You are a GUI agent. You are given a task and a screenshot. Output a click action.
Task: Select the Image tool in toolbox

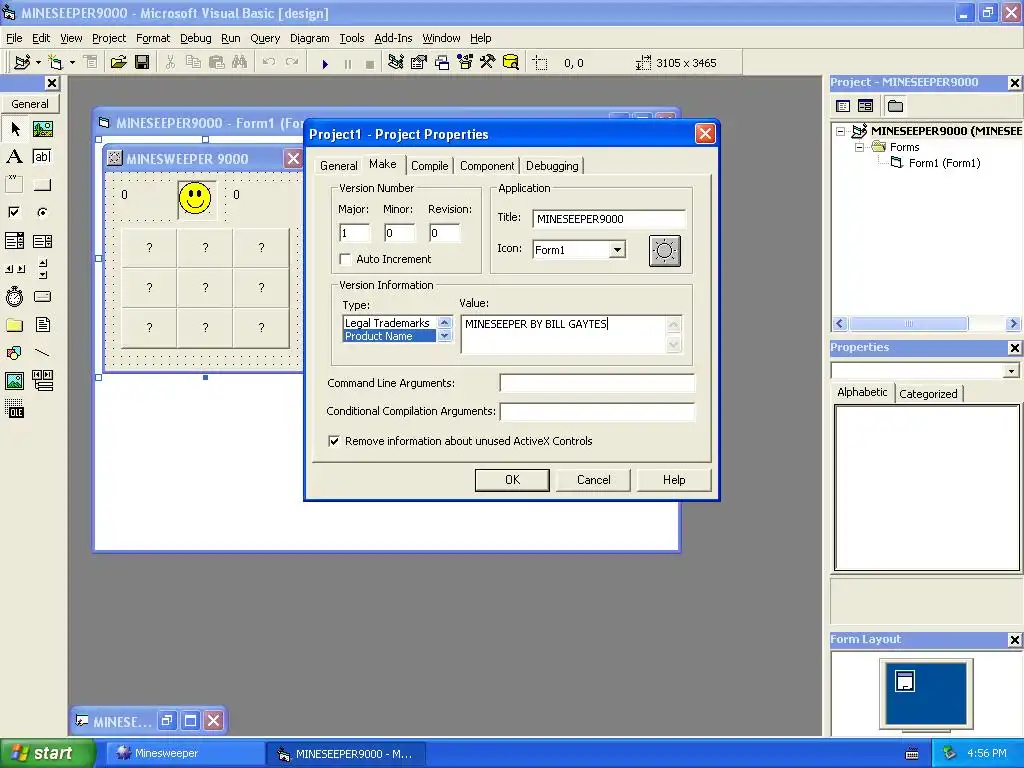(x=14, y=380)
